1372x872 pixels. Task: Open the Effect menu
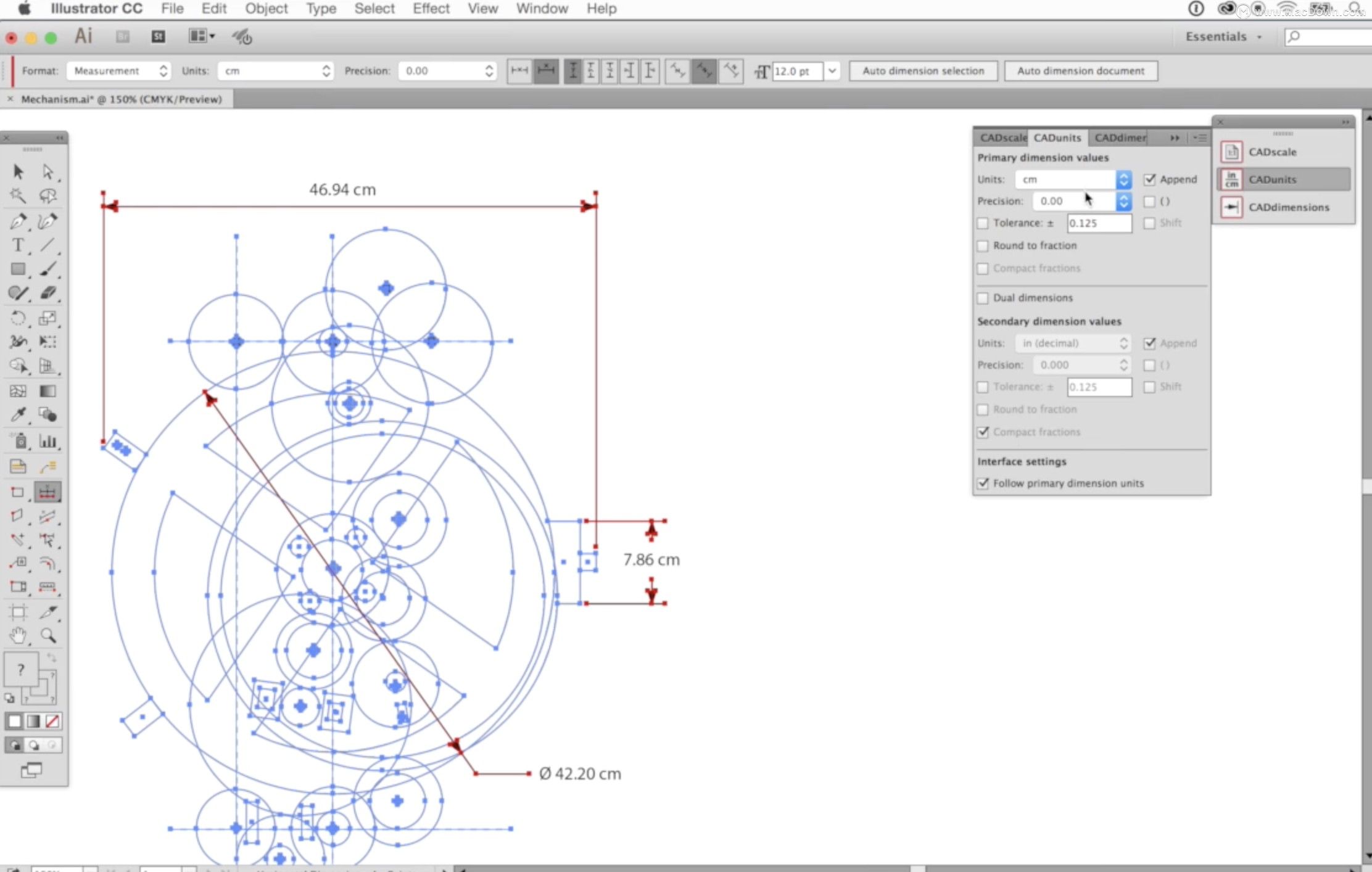pyautogui.click(x=431, y=9)
